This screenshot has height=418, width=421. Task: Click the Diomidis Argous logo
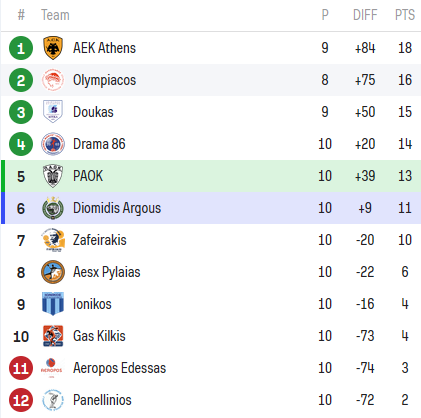[x=53, y=208]
